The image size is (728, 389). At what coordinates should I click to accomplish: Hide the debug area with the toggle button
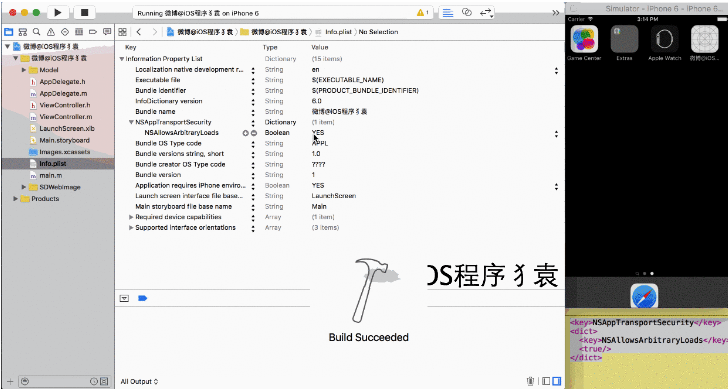tap(124, 298)
